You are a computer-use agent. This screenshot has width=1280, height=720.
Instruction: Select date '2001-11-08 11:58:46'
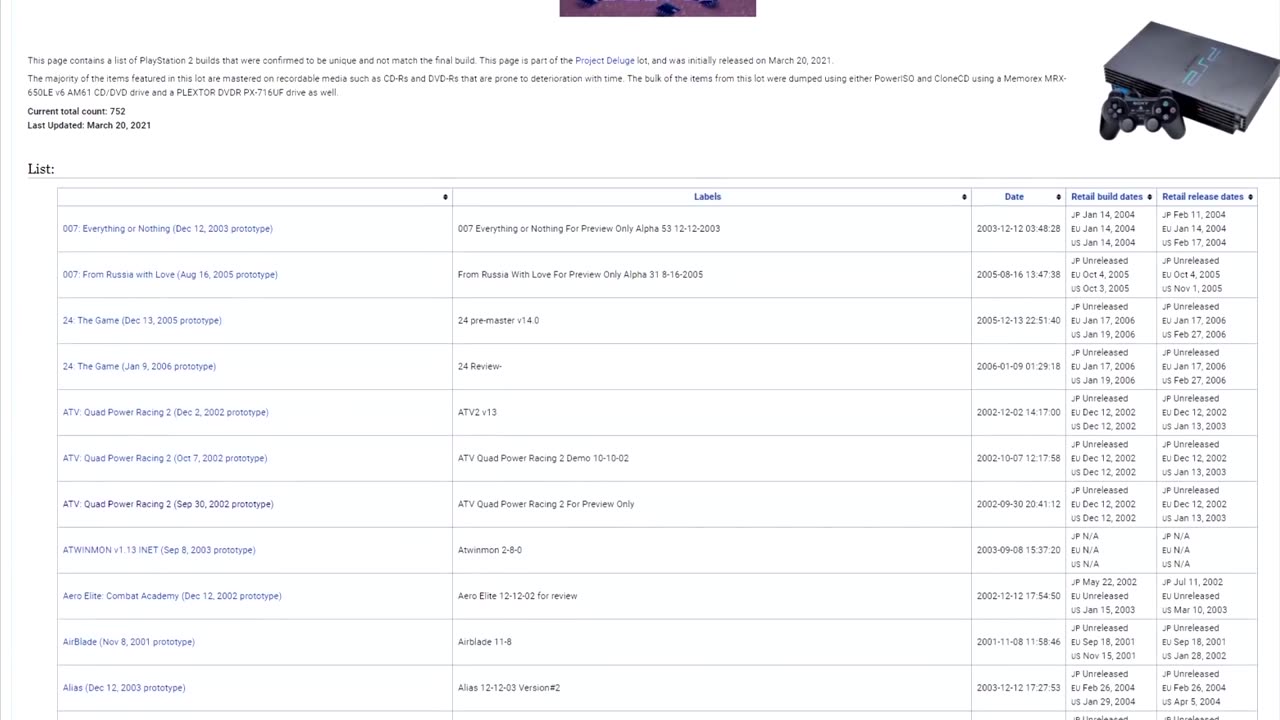pyautogui.click(x=1018, y=642)
